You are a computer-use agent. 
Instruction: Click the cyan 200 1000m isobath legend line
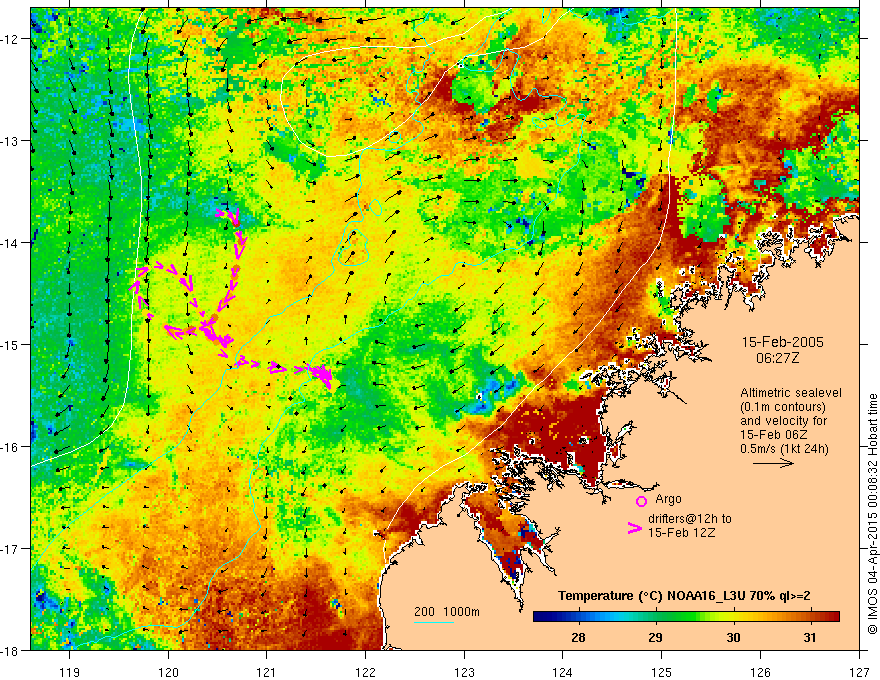[434, 622]
